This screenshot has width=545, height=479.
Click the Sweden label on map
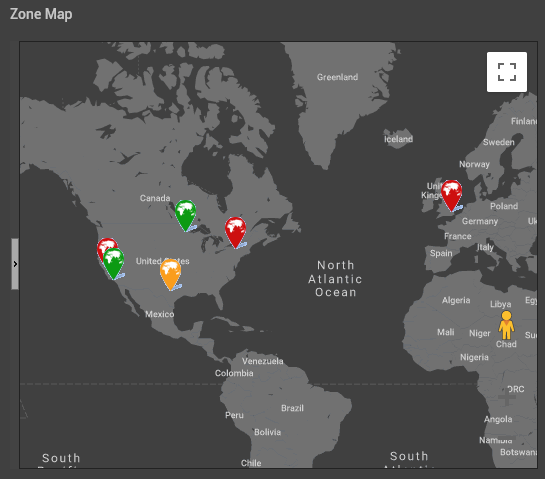click(498, 142)
